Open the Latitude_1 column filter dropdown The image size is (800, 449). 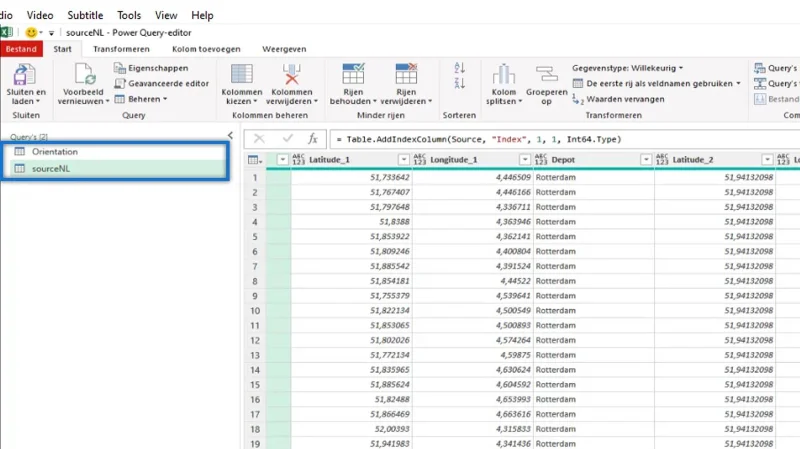(x=404, y=160)
